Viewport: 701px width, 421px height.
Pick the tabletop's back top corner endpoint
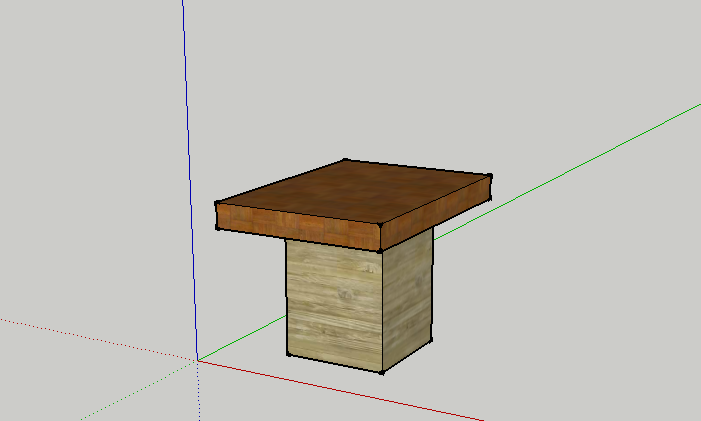coord(345,160)
